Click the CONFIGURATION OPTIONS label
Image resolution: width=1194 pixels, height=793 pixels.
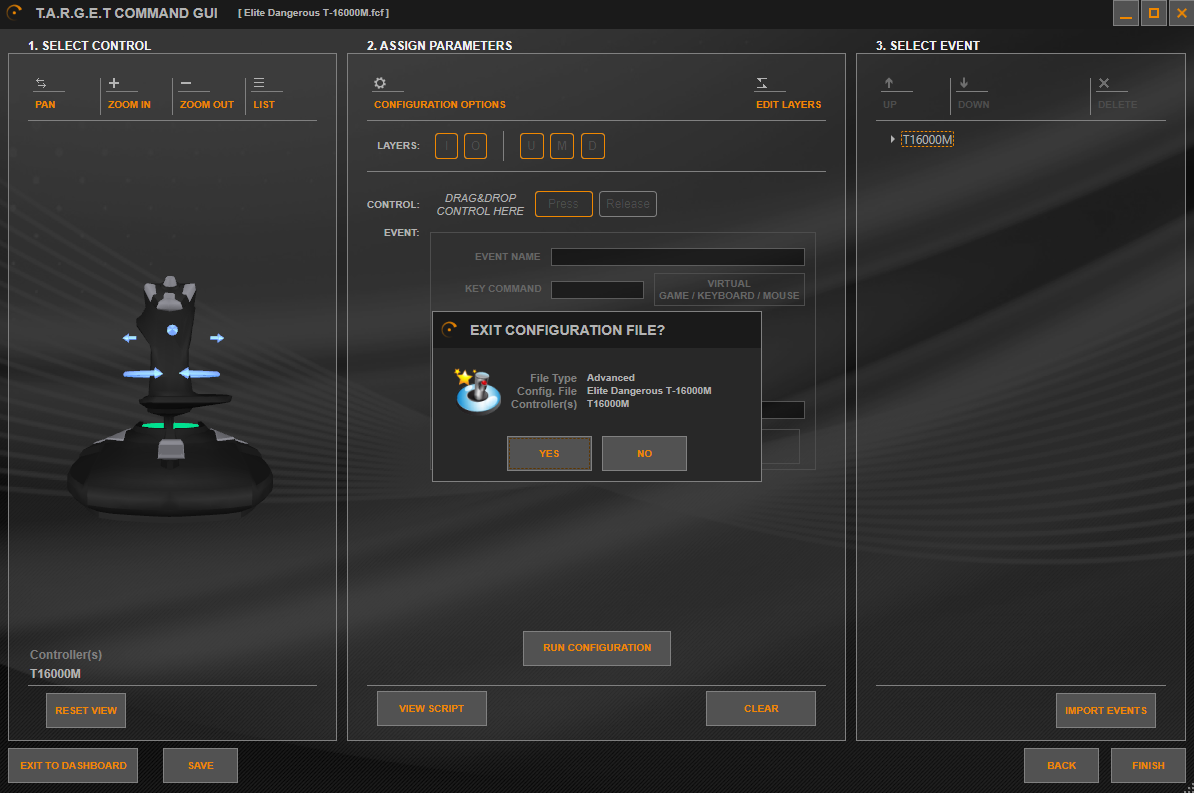(439, 104)
